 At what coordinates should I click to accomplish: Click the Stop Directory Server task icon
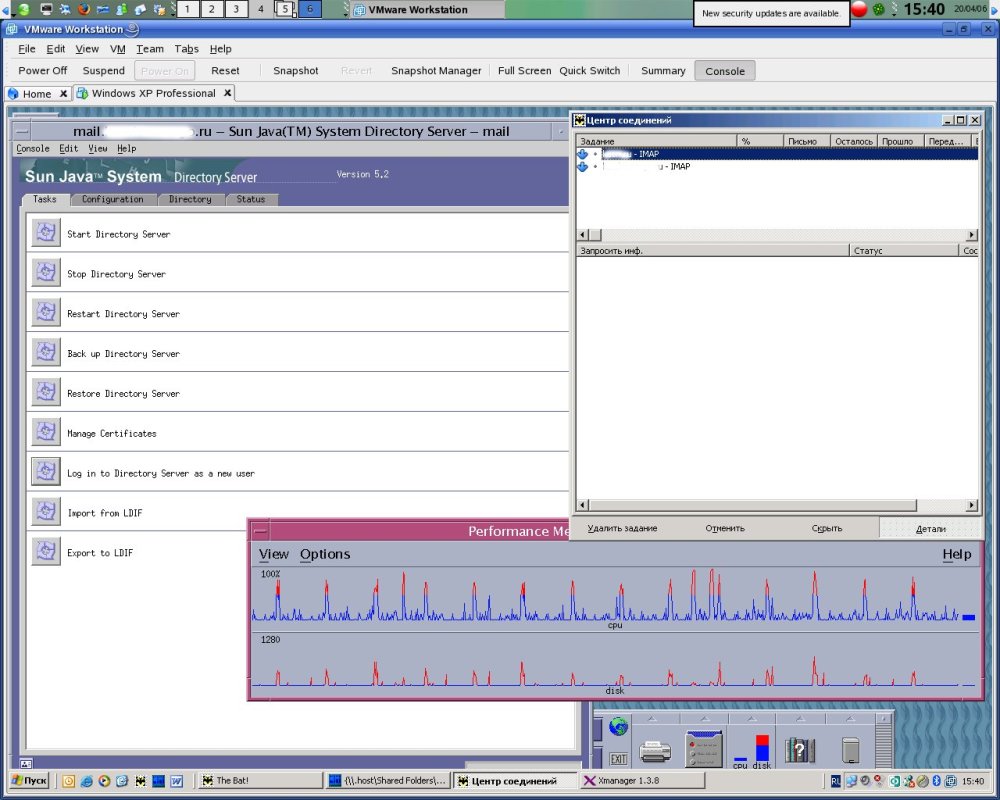point(46,273)
